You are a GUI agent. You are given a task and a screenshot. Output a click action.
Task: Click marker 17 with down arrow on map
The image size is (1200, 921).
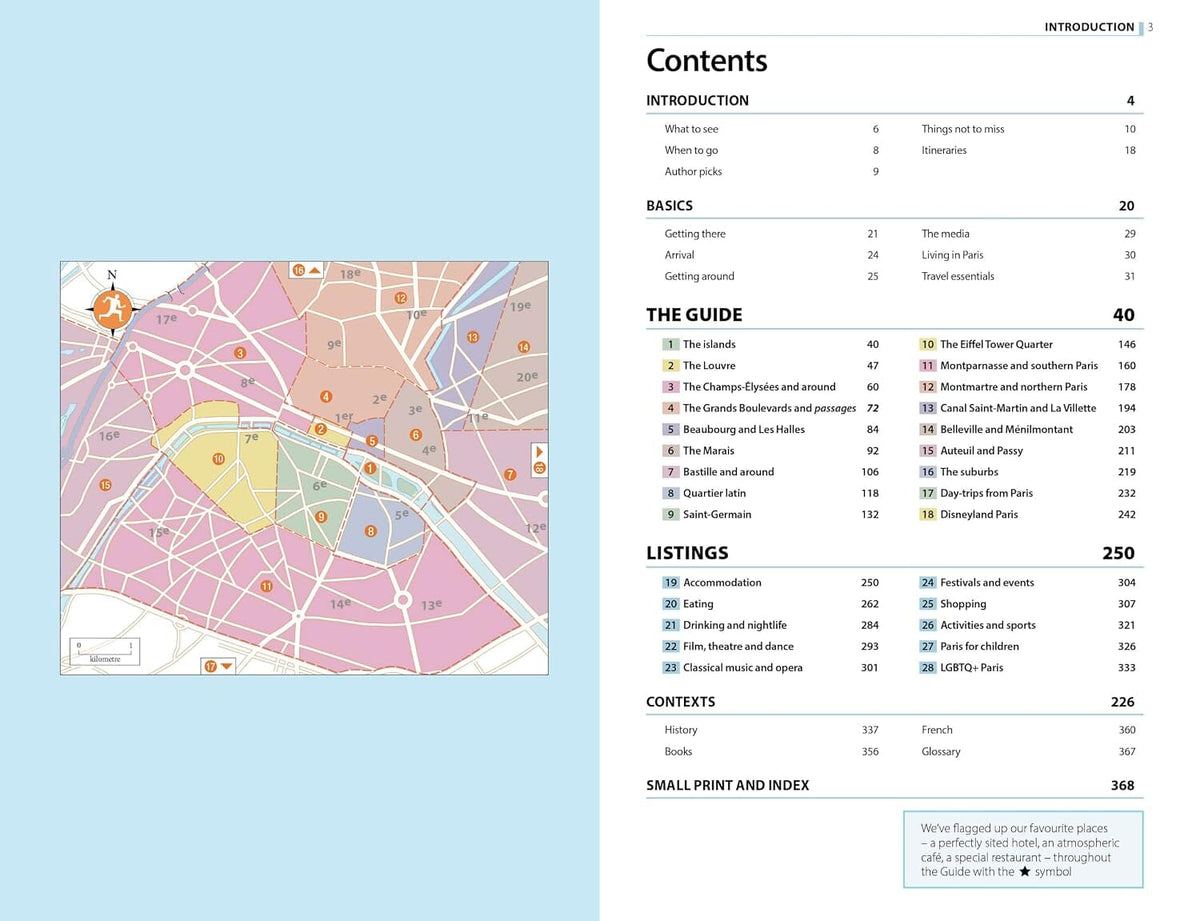pos(218,666)
